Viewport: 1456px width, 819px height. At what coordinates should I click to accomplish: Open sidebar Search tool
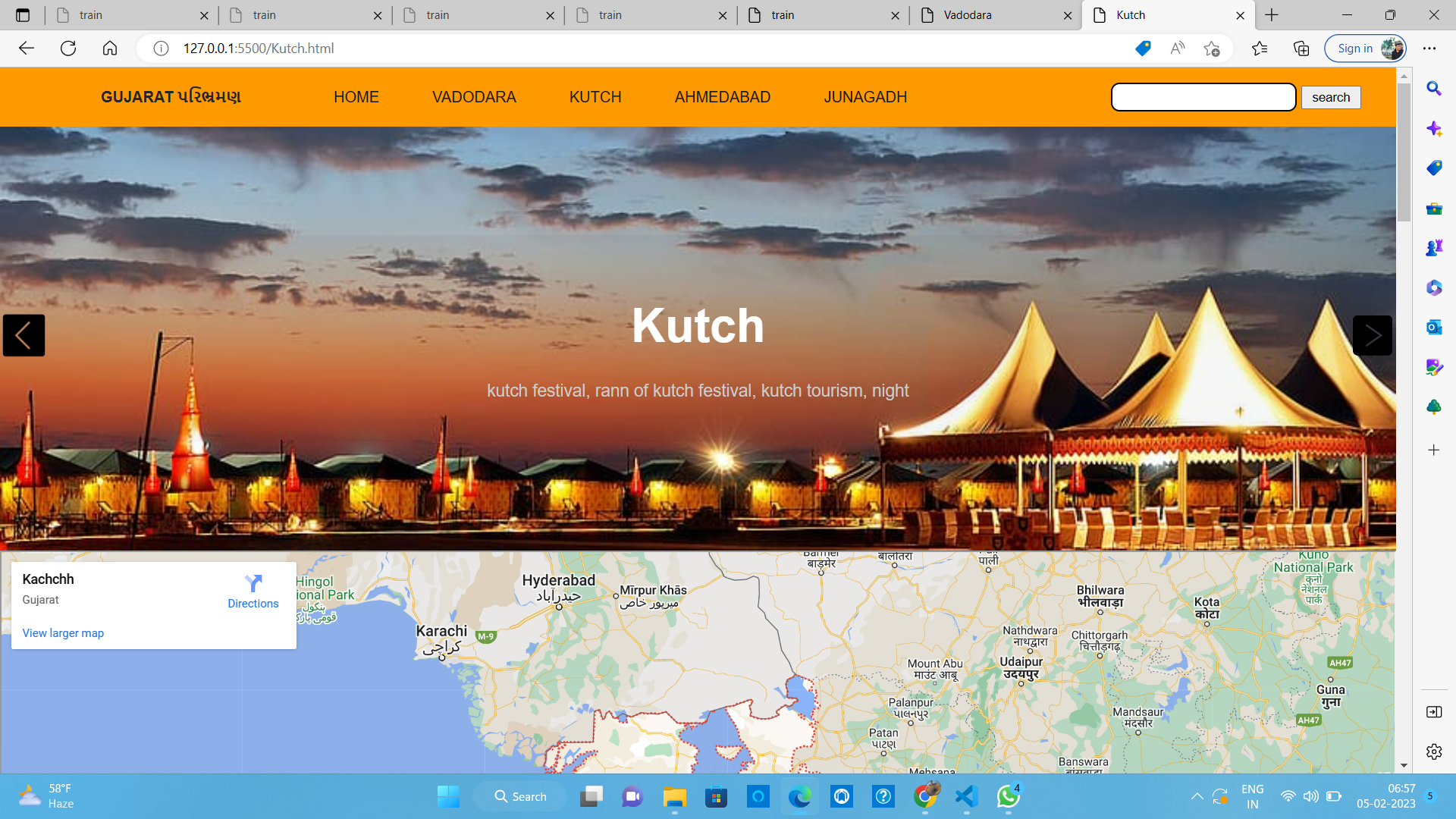(1434, 89)
